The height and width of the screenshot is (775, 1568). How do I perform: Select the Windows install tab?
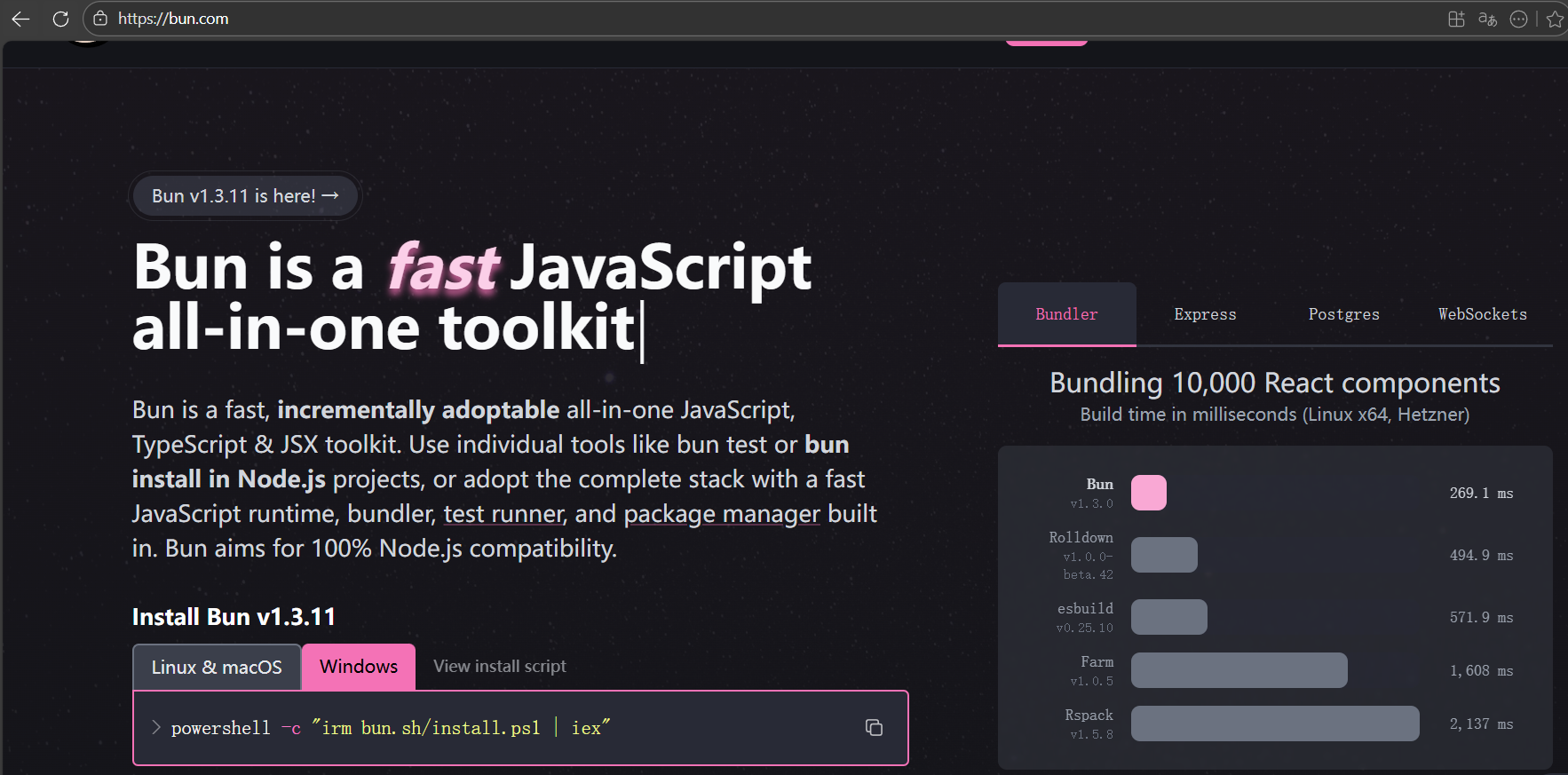pyautogui.click(x=359, y=667)
